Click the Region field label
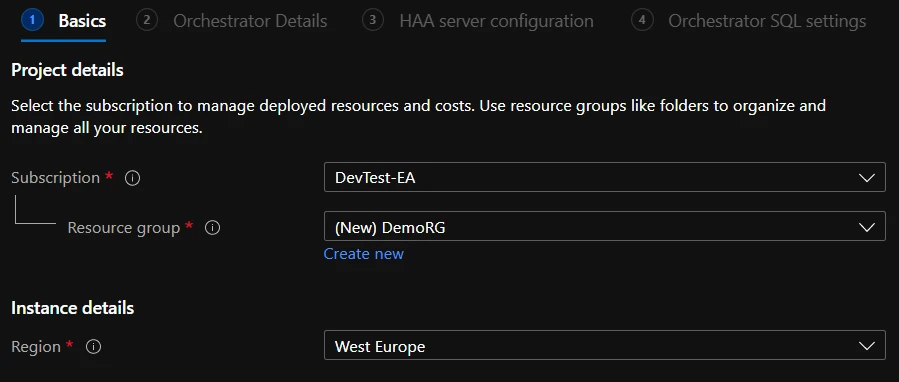The image size is (899, 382). coord(36,346)
